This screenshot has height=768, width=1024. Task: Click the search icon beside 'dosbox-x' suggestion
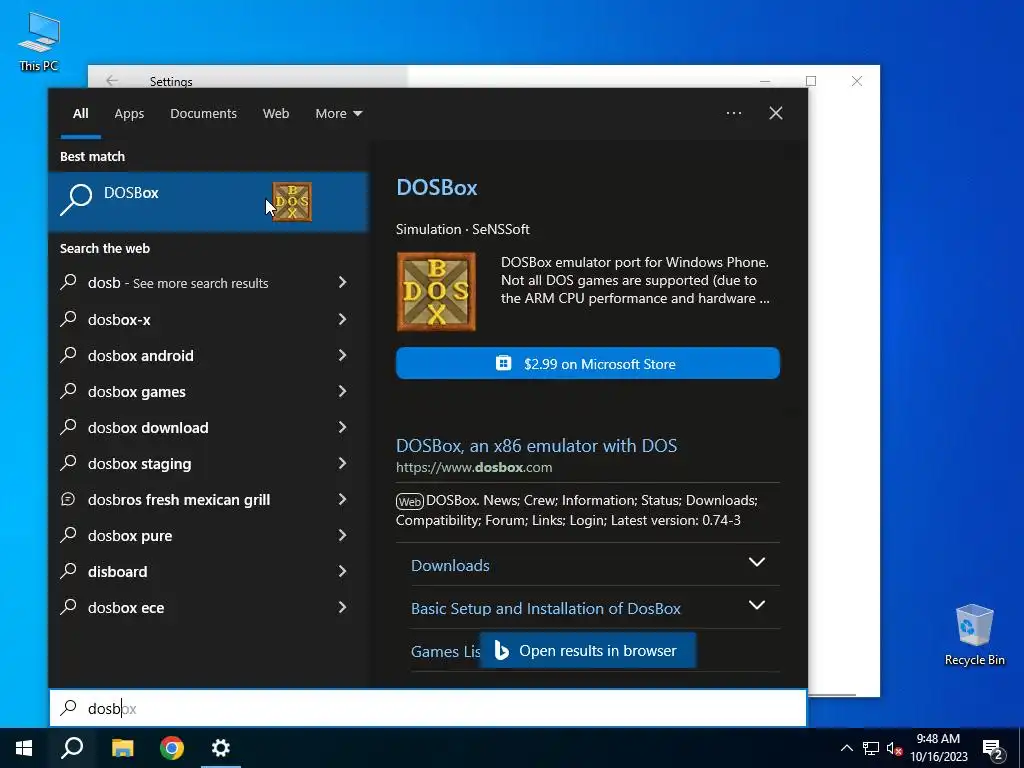tap(68, 319)
